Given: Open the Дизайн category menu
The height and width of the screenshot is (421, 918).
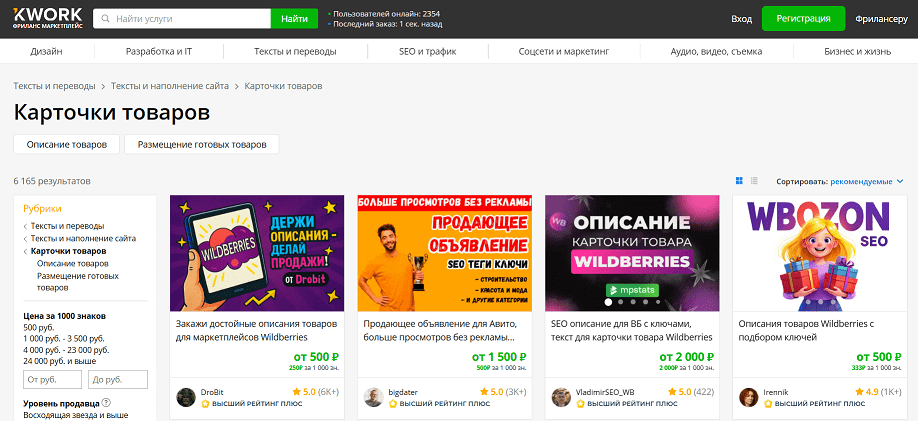Looking at the screenshot, I should coord(46,52).
